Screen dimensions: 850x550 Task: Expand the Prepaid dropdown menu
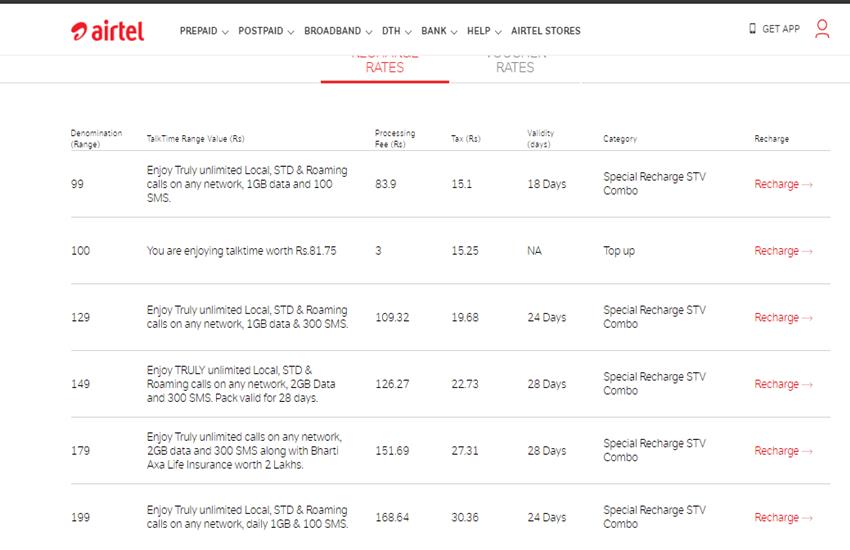tap(203, 31)
